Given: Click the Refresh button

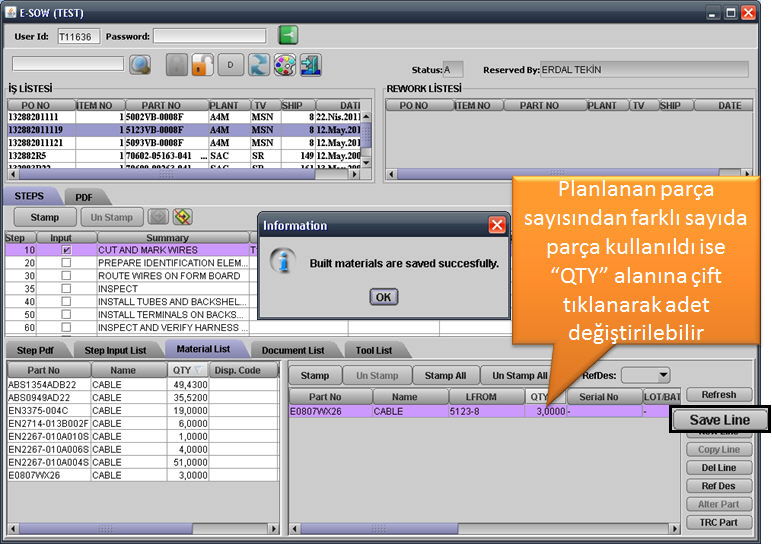Looking at the screenshot, I should 719,395.
